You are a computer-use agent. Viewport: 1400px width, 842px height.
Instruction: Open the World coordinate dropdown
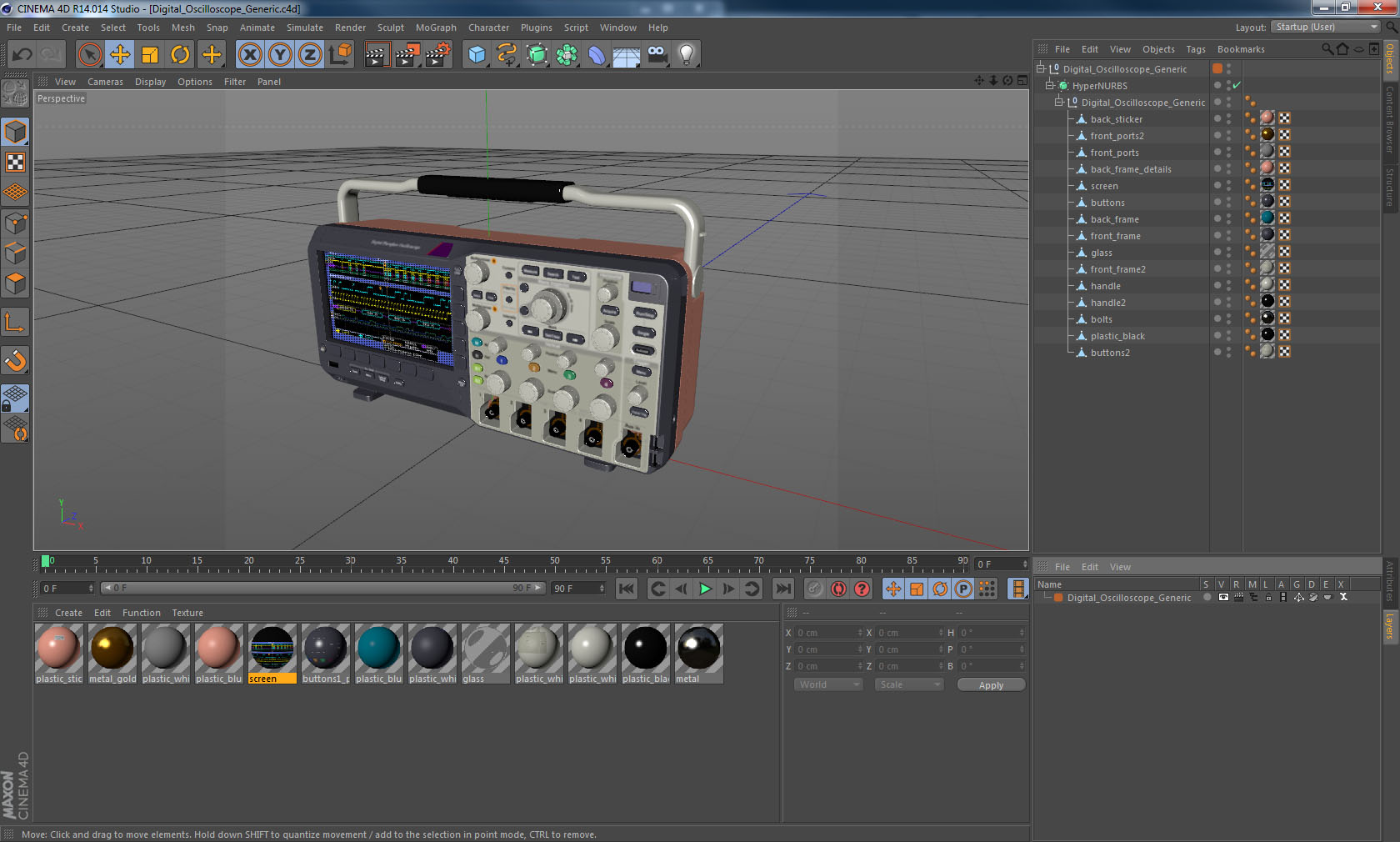point(828,684)
